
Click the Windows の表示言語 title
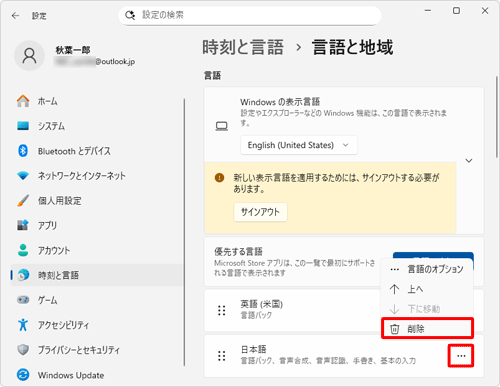coord(280,102)
